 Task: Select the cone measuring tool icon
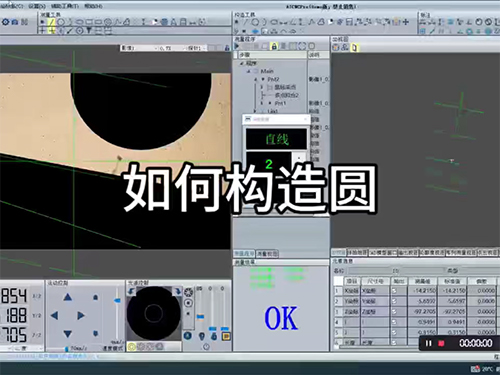[x=174, y=22]
